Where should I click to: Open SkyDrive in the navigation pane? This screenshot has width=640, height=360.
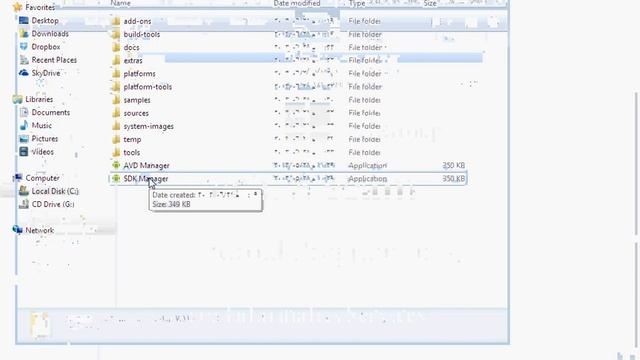(x=46, y=73)
